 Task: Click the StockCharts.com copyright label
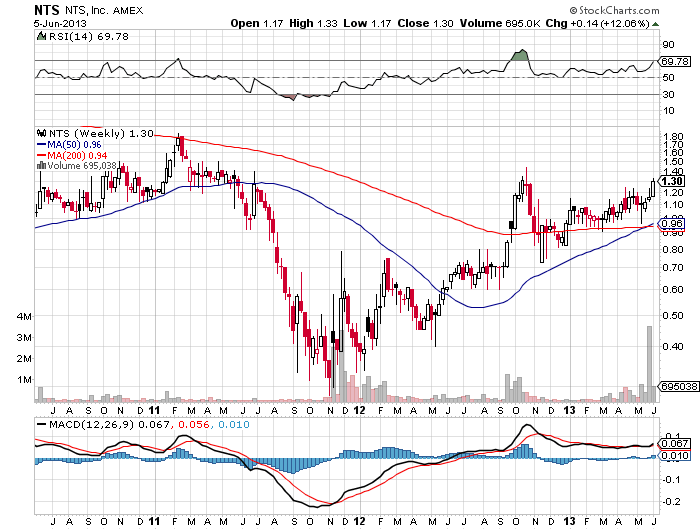[614, 10]
